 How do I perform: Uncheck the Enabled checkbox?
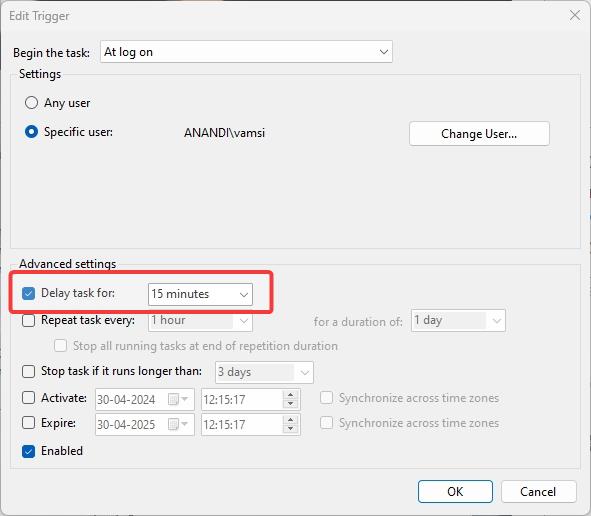point(29,451)
